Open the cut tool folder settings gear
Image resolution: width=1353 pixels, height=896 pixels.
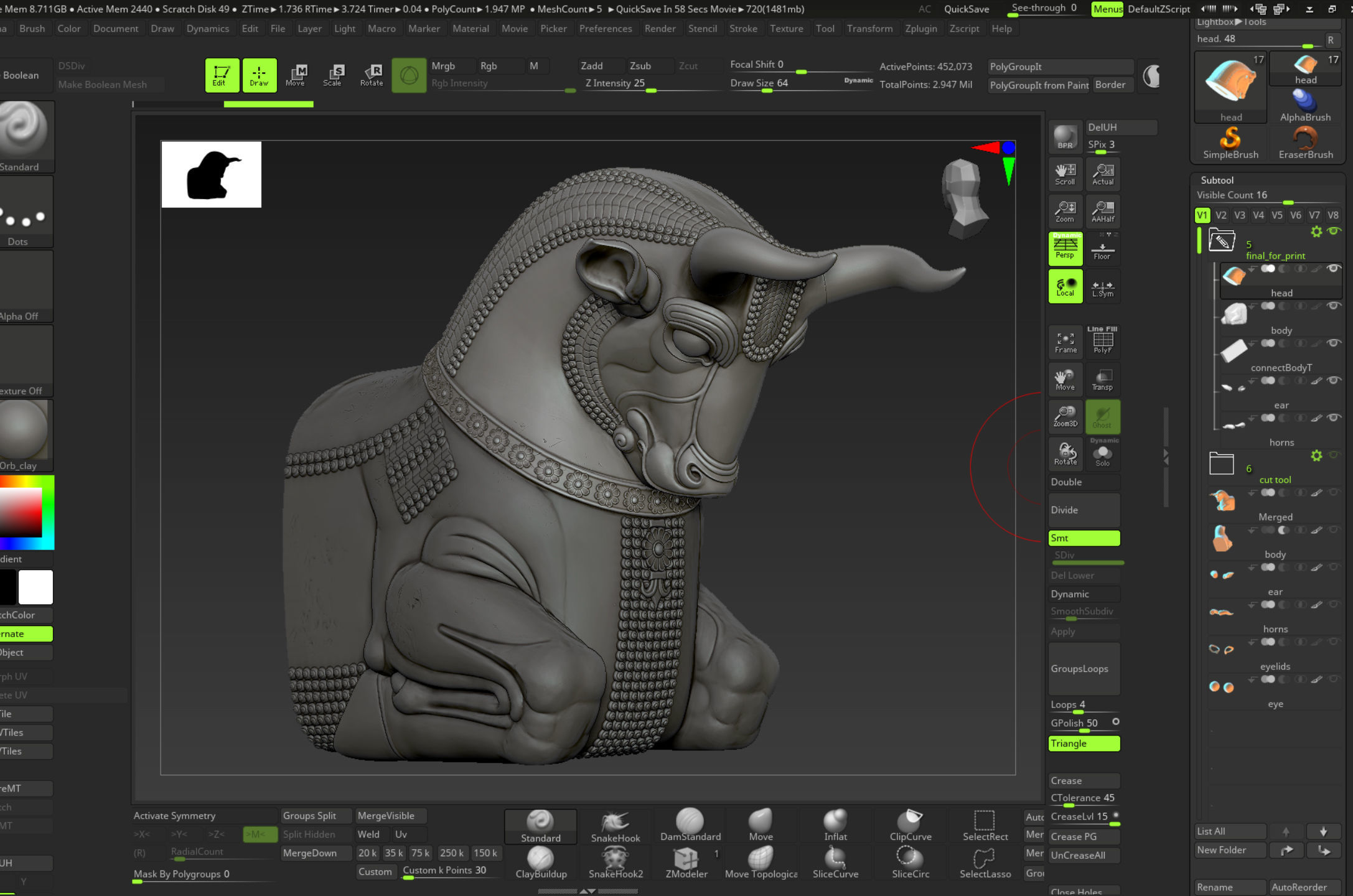click(1316, 455)
